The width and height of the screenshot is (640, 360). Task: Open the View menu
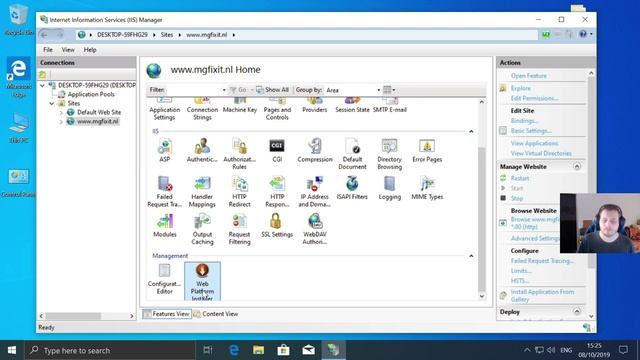click(x=68, y=50)
